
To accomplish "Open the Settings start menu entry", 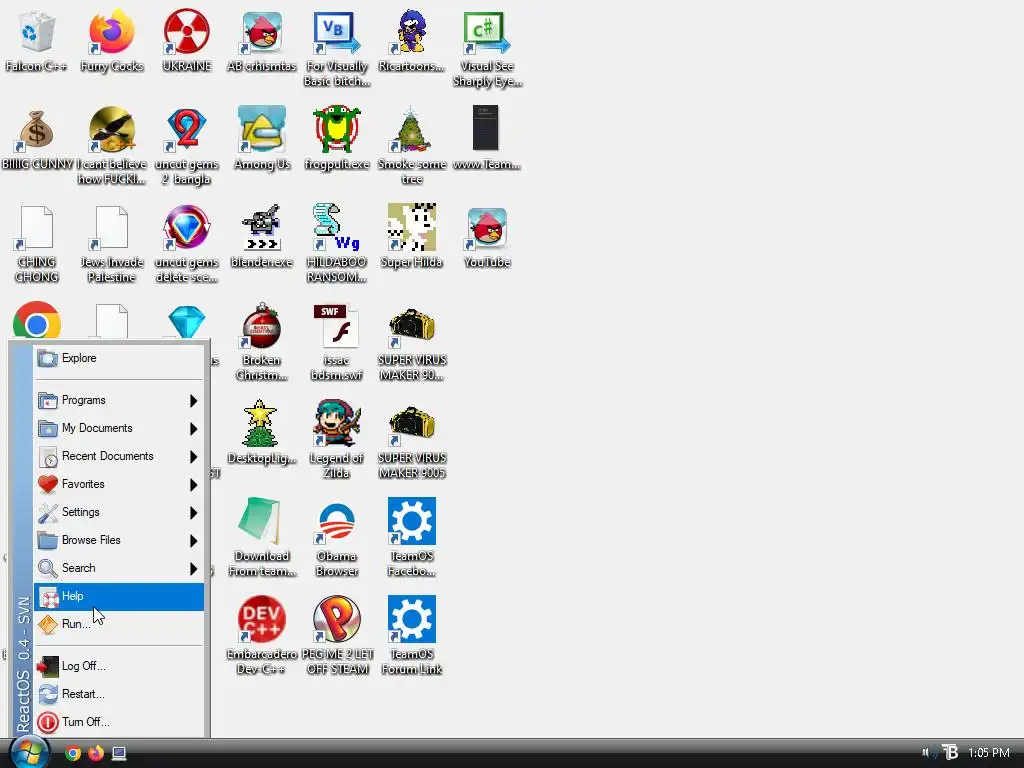I will click(x=119, y=513).
